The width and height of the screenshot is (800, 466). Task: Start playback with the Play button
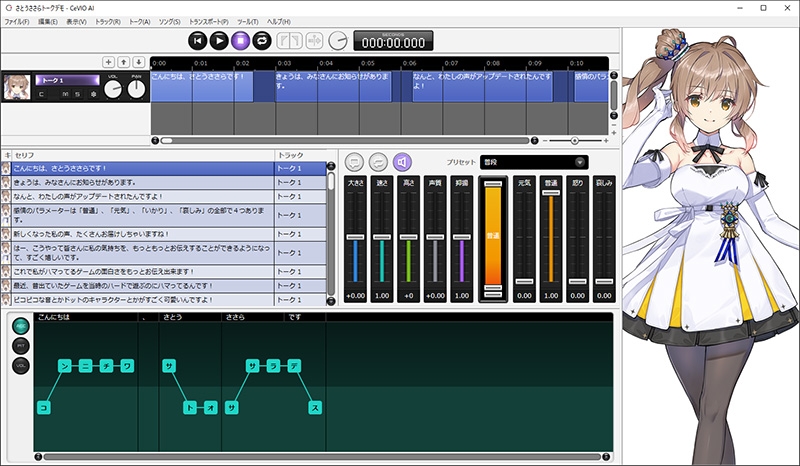tap(219, 40)
